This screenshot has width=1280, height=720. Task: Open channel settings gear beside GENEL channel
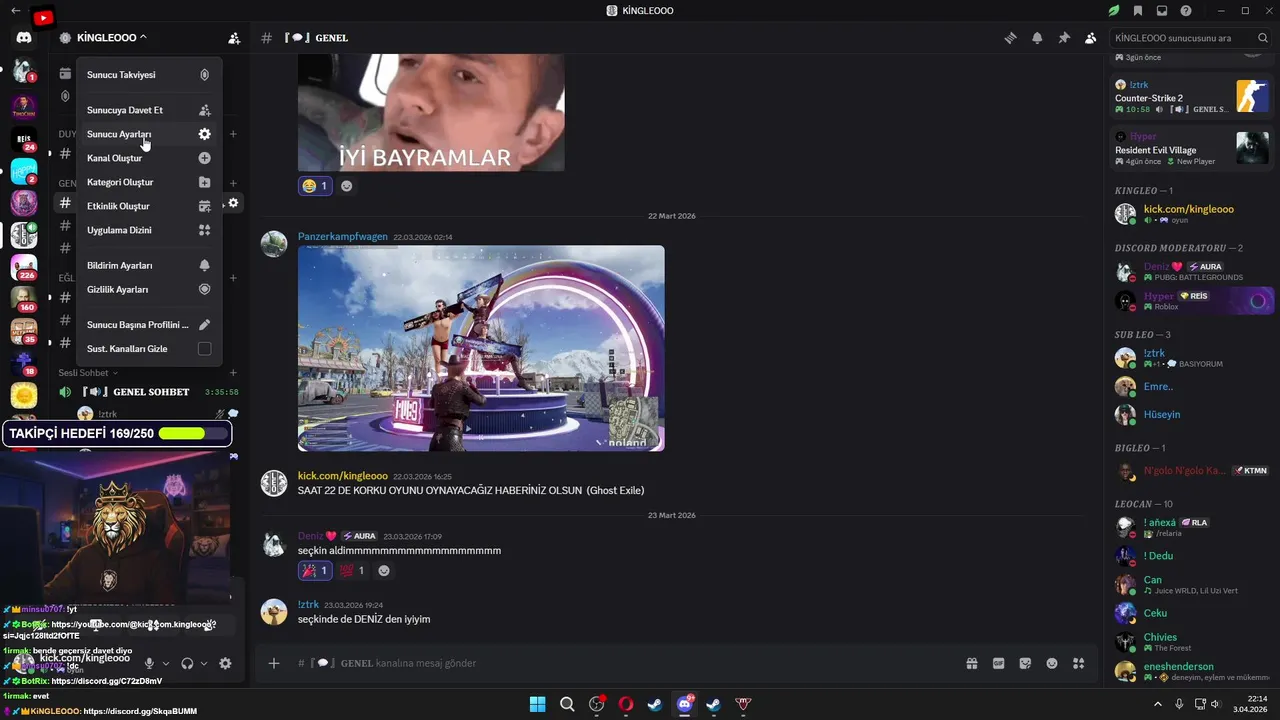click(x=233, y=203)
